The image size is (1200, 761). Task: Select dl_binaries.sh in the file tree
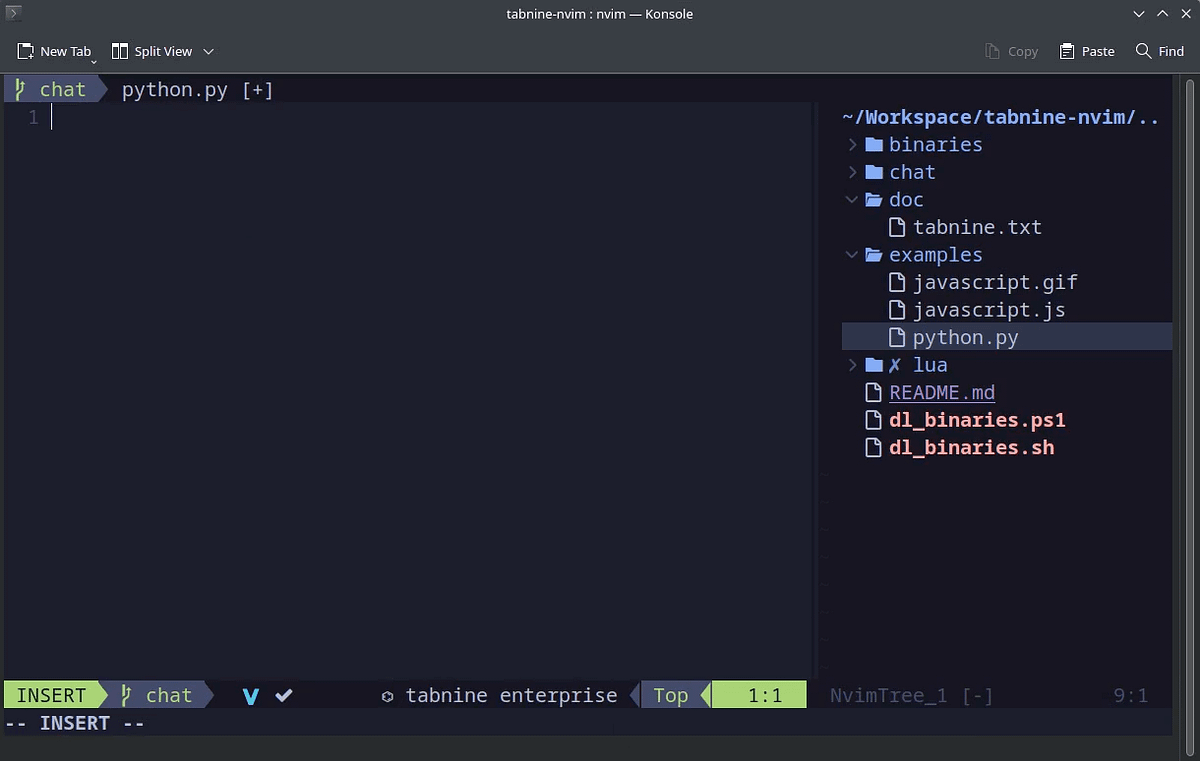pyautogui.click(x=971, y=447)
